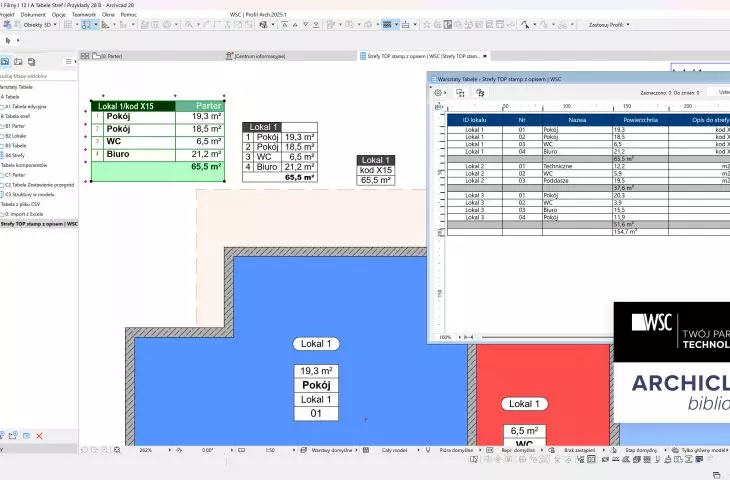Click the fit-width icon in schedule window
Image resolution: width=730 pixels, height=480 pixels.
469,337
